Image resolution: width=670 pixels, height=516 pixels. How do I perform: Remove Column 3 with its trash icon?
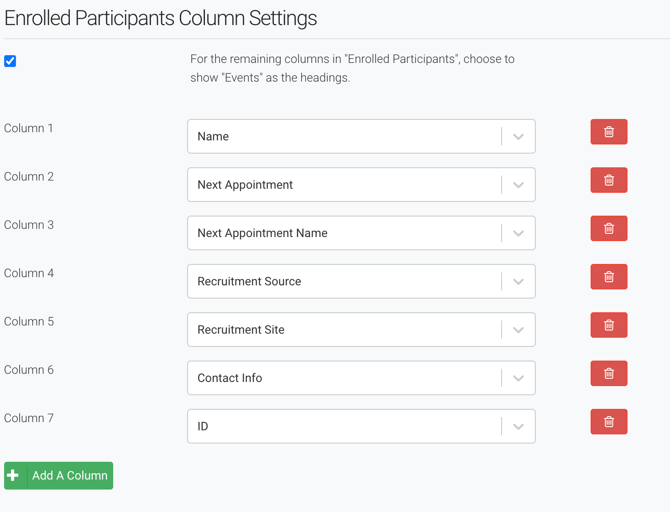608,229
